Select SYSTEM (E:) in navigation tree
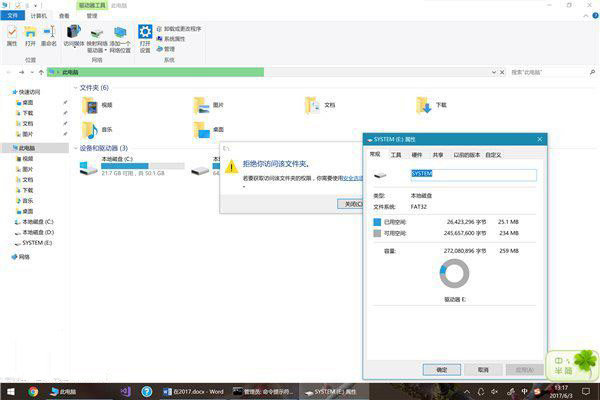600x400 pixels. click(38, 243)
